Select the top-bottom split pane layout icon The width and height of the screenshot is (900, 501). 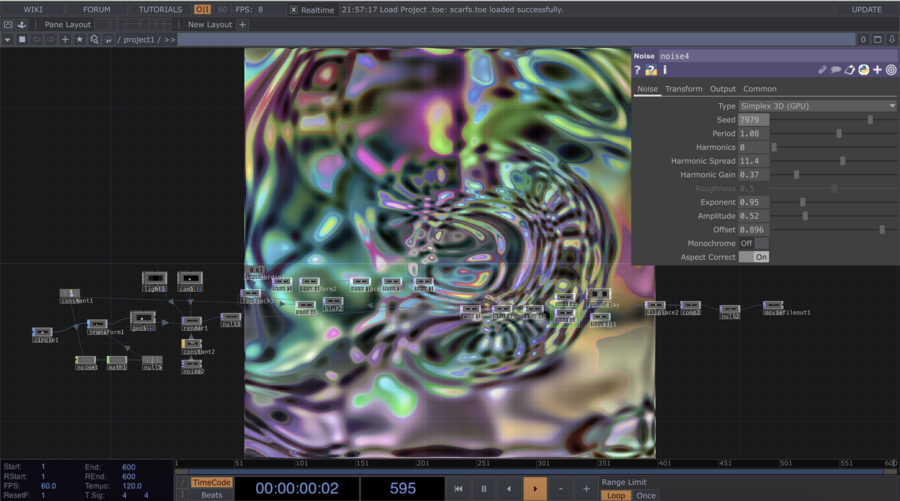pos(133,24)
